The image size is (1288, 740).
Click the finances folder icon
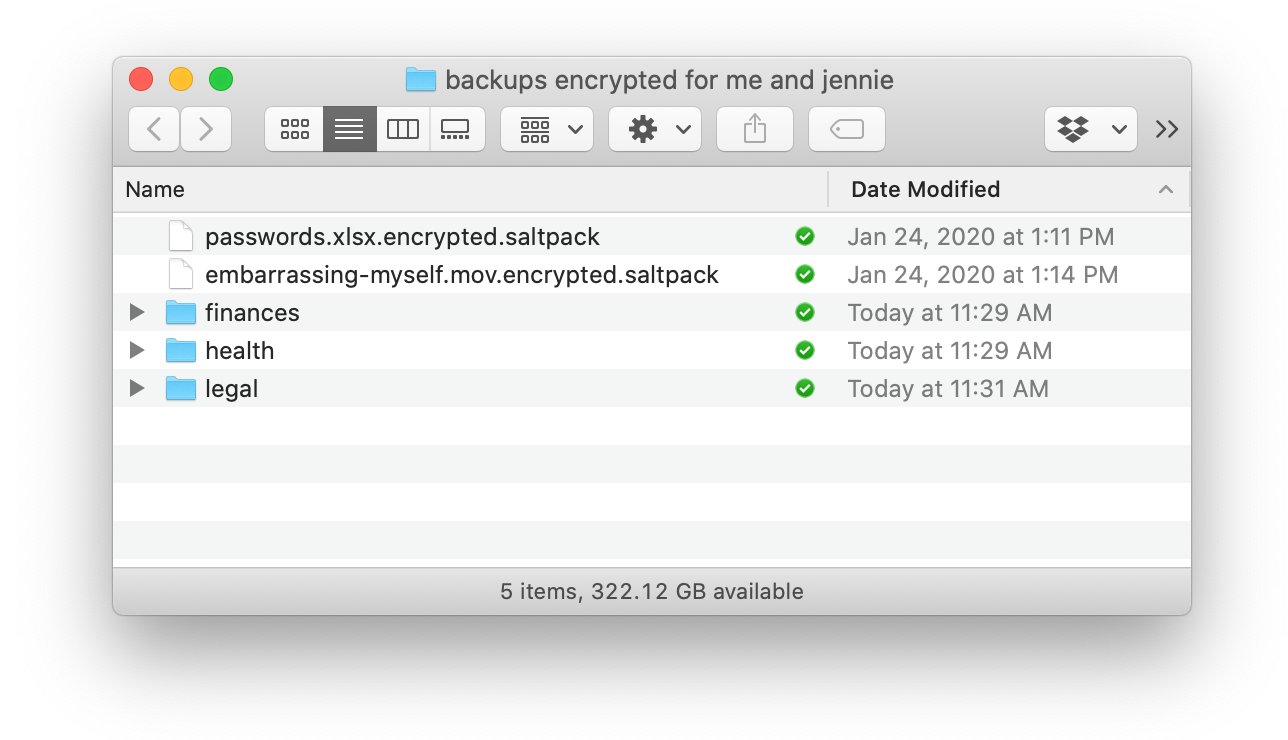point(180,313)
